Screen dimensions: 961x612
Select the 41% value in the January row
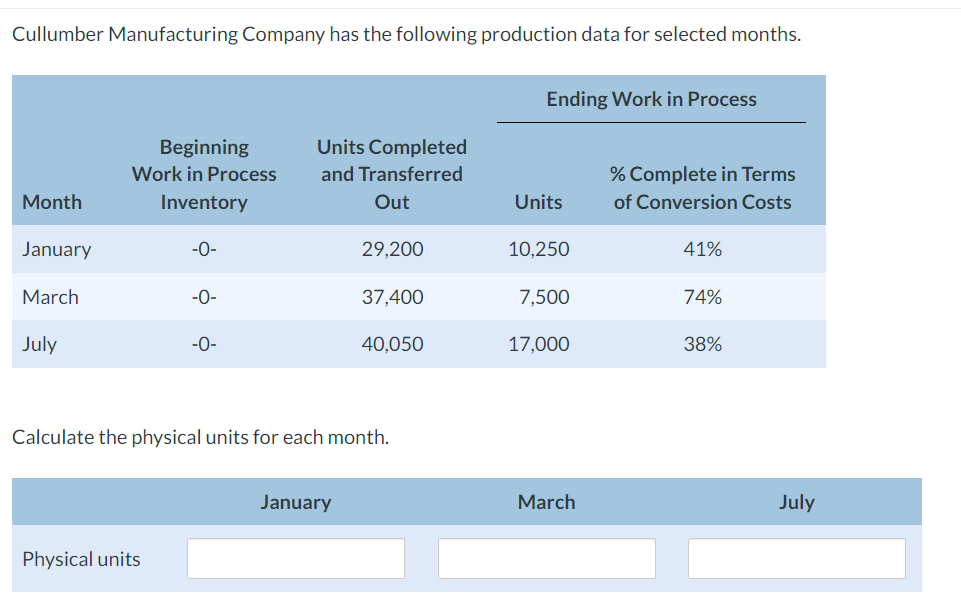(x=703, y=249)
